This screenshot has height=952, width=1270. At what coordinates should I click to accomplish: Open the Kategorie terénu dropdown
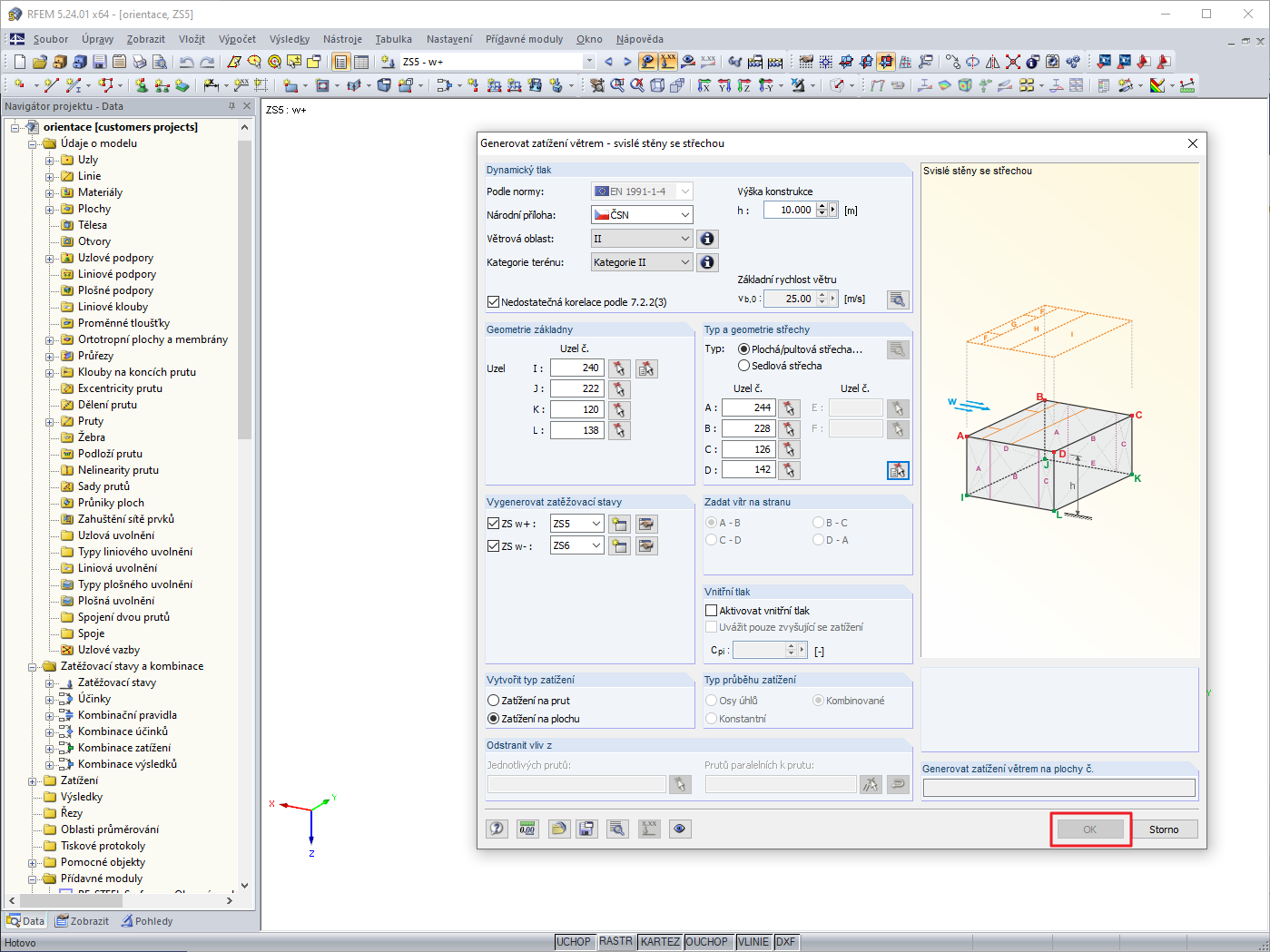(x=642, y=262)
